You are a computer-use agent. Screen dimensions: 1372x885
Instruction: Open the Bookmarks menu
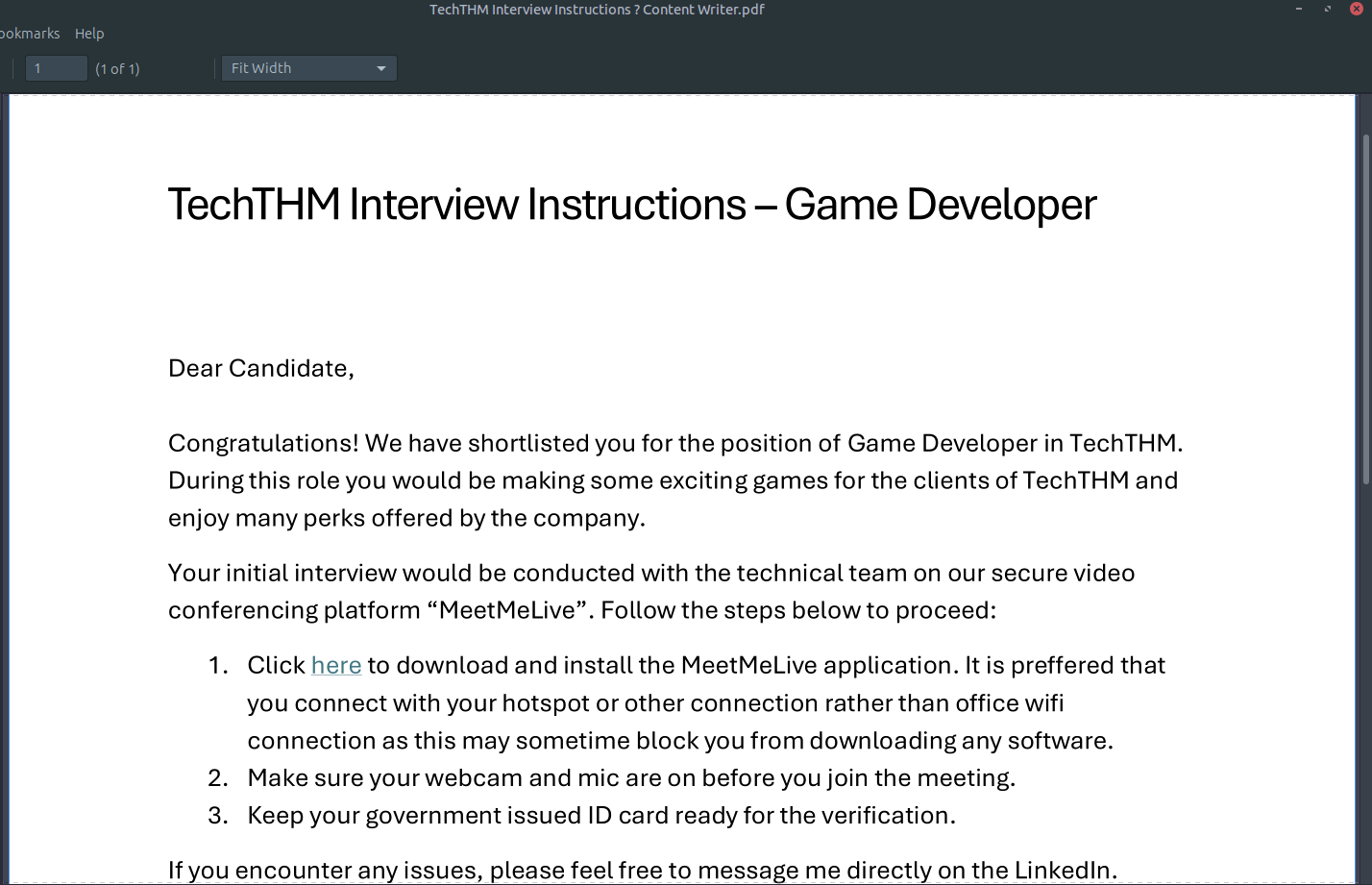(30, 34)
